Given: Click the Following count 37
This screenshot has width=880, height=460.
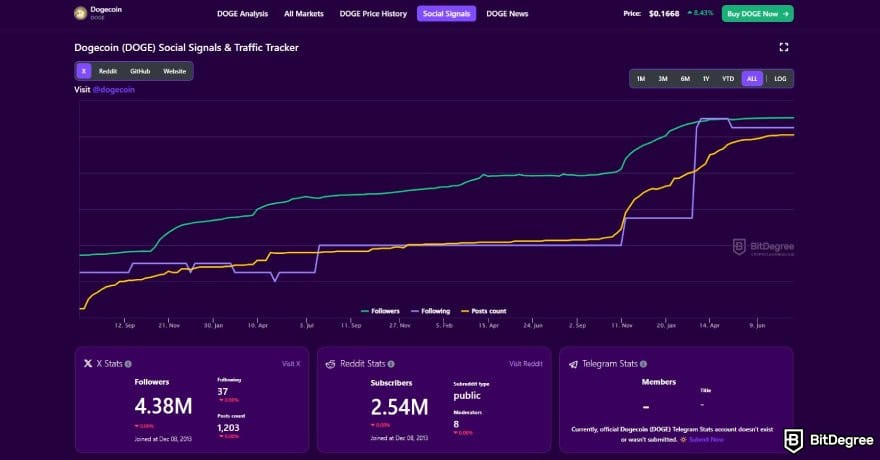Looking at the screenshot, I should pyautogui.click(x=223, y=392).
